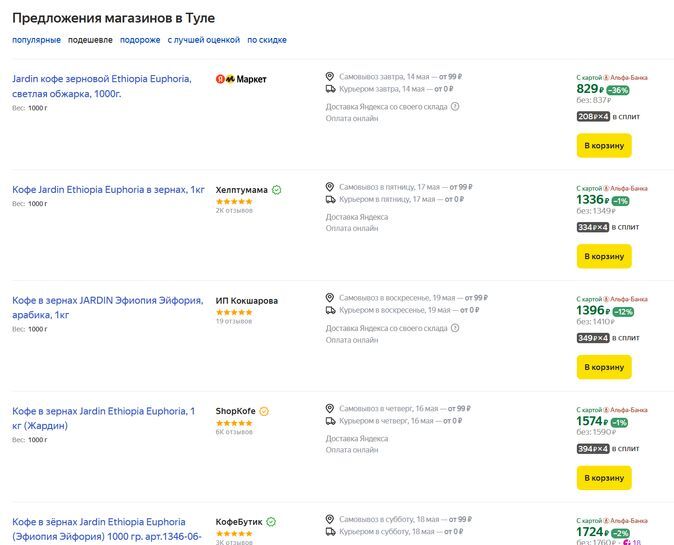This screenshot has height=545, width=674.
Task: Choose the 'по скидке' sort option
Action: pyautogui.click(x=267, y=40)
